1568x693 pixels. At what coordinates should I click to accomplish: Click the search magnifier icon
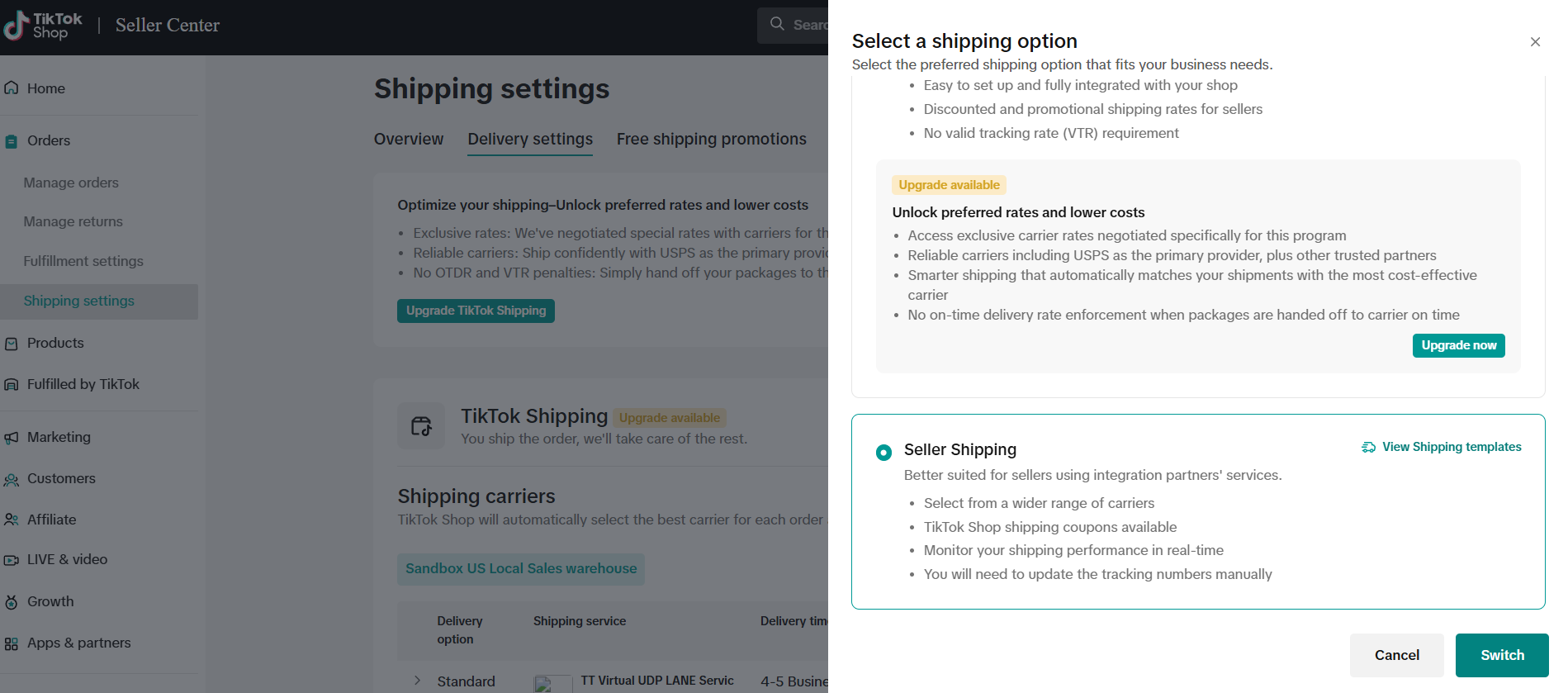click(x=777, y=24)
